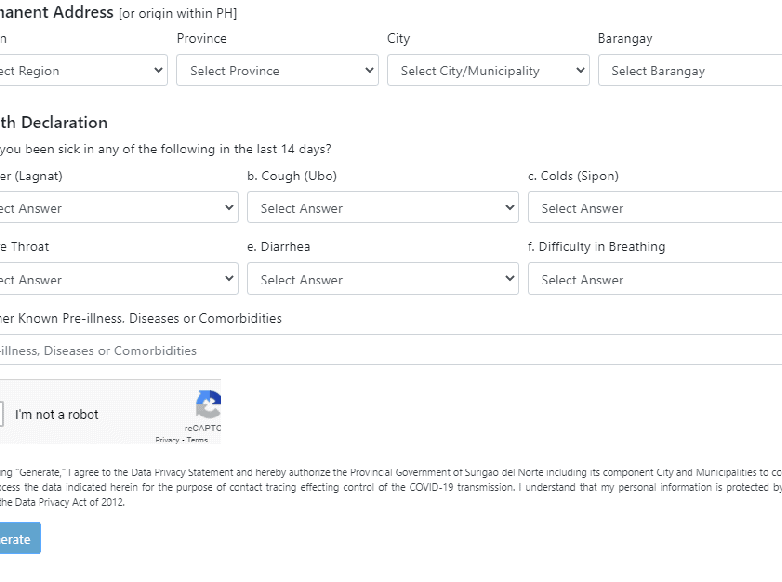Click the Data Privacy Statement agreement text
782x582 pixels.
[390, 487]
